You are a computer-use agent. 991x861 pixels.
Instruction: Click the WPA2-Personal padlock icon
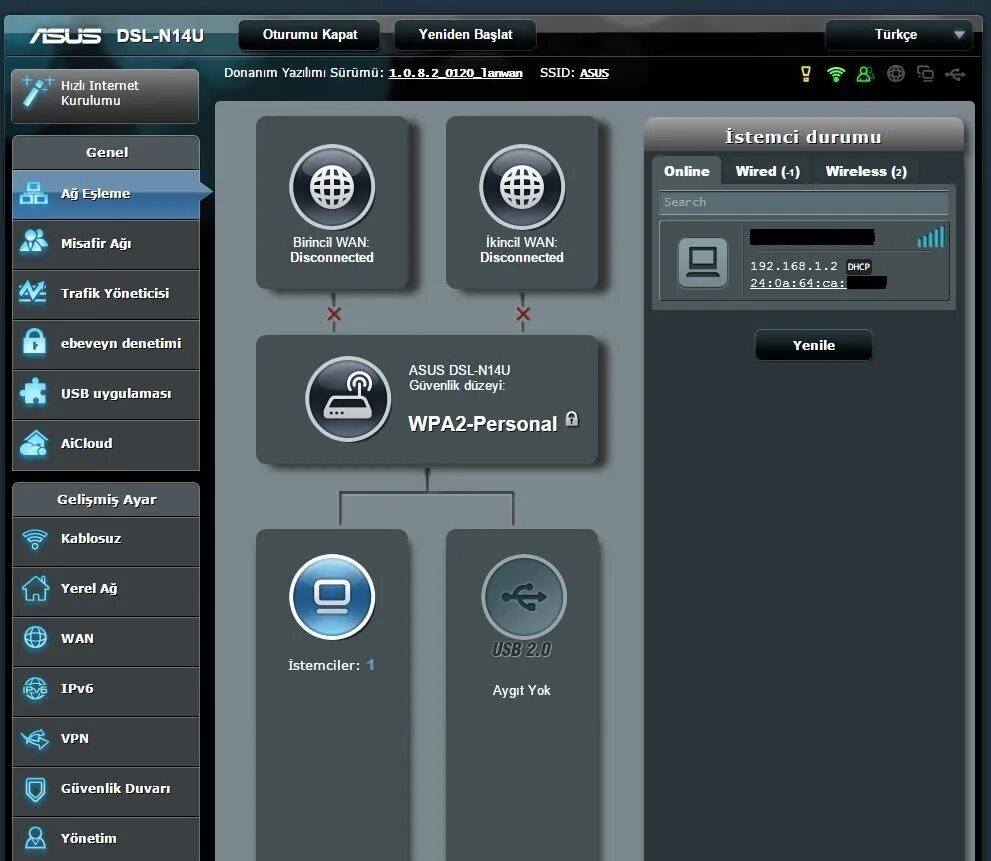pos(571,419)
